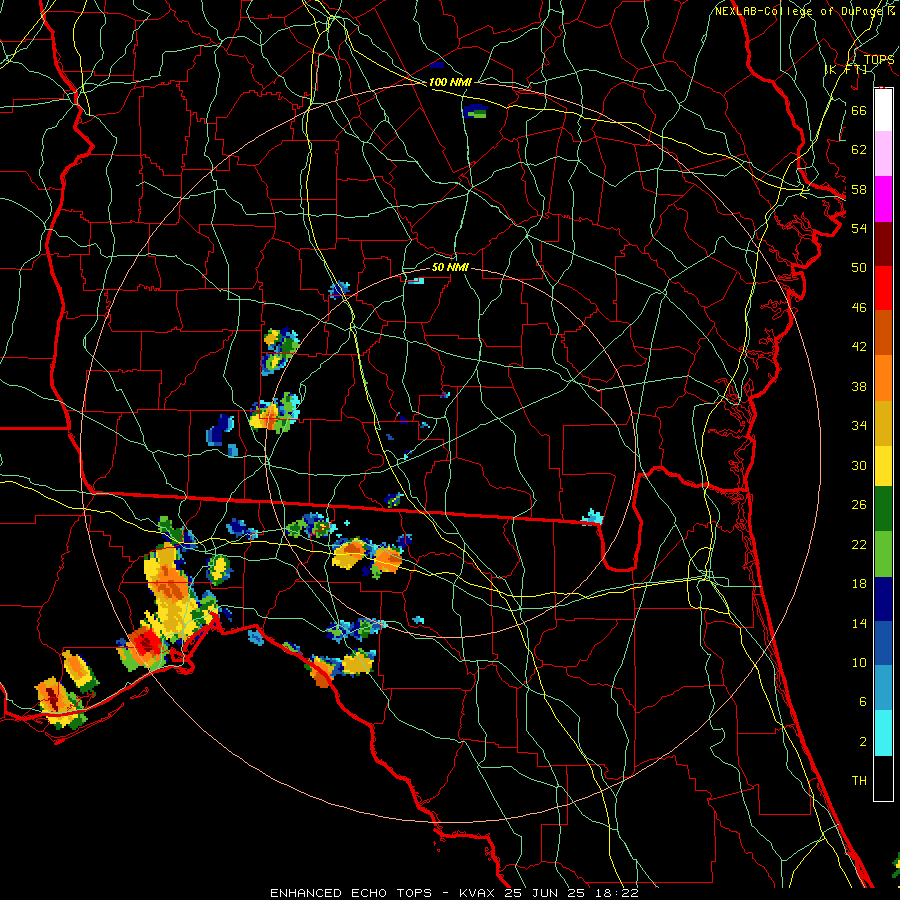The image size is (900, 900).
Task: Select the 38 legend scale label
Action: 859,386
